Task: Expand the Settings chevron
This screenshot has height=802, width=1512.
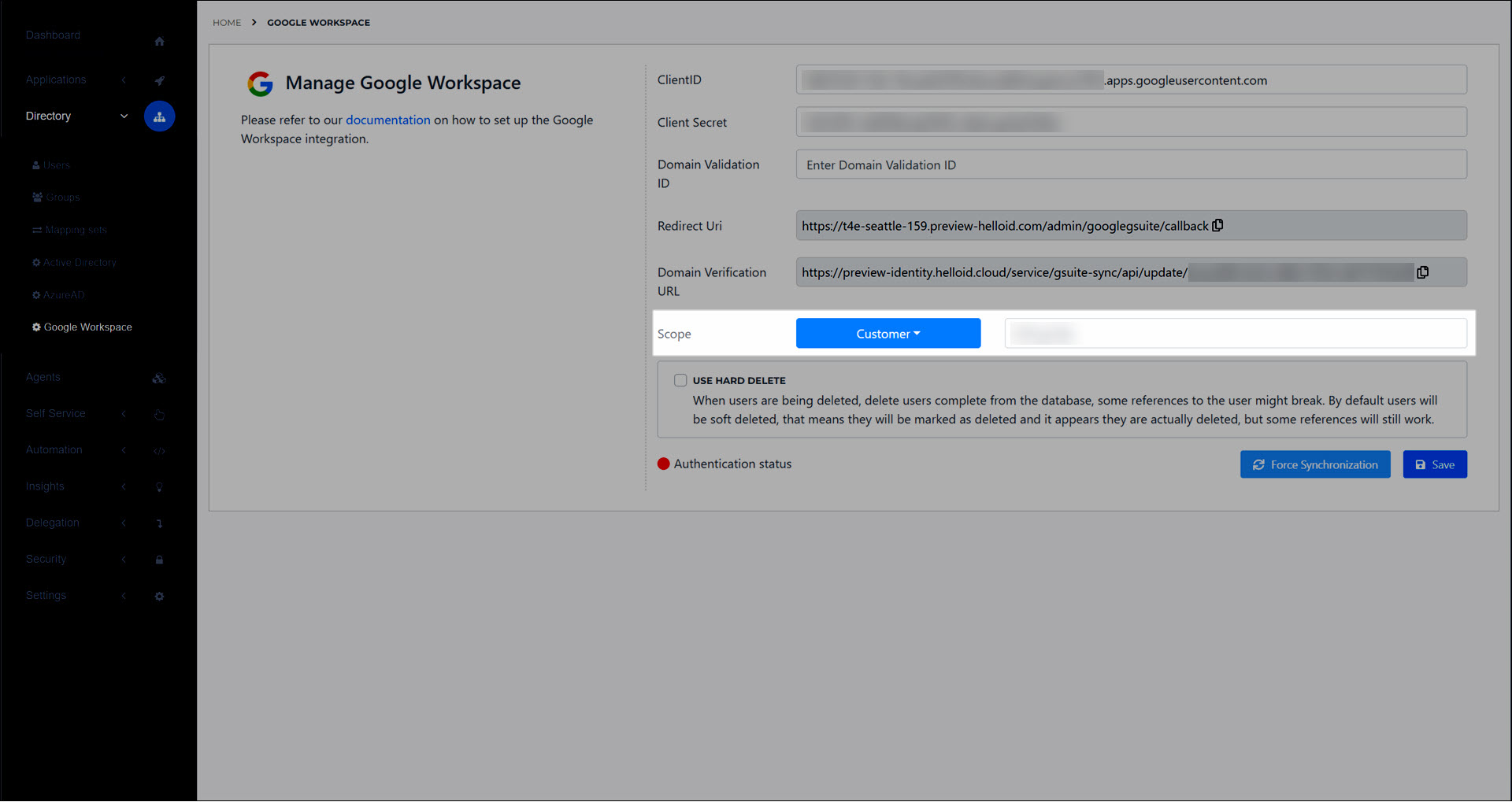Action: [124, 595]
